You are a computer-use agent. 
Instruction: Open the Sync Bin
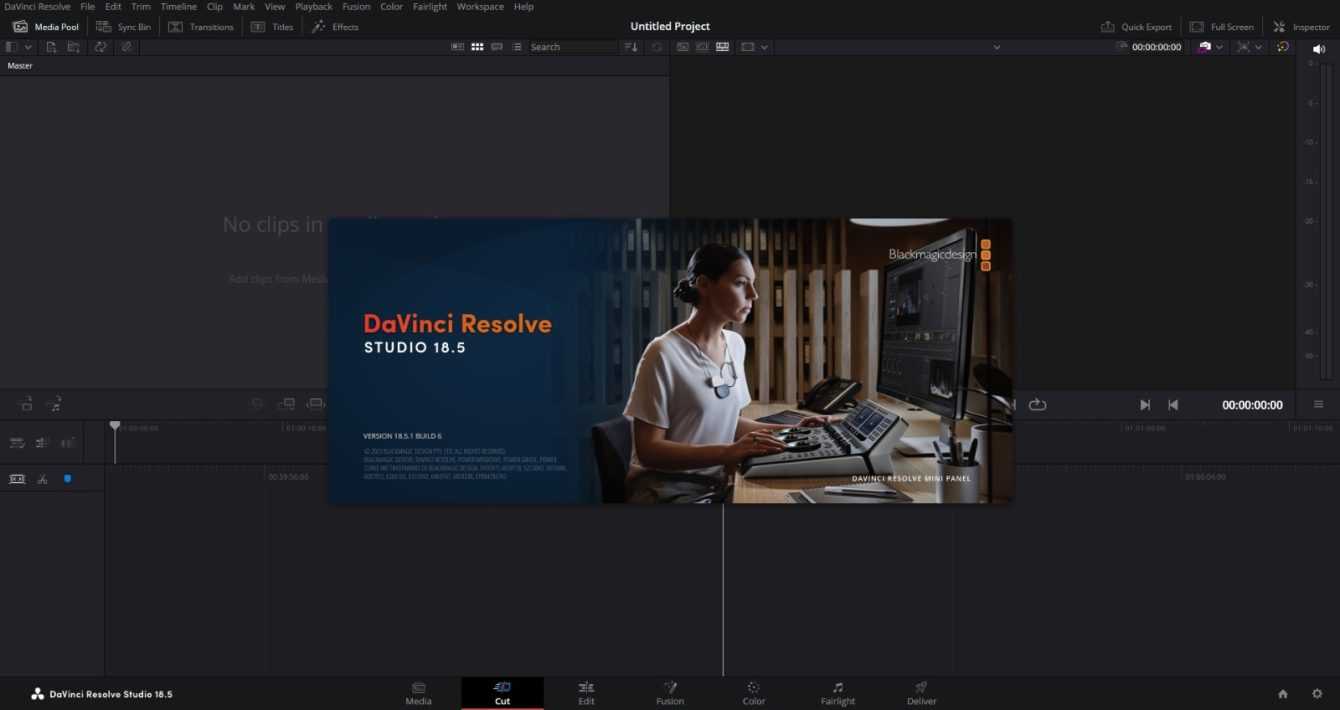pyautogui.click(x=124, y=26)
